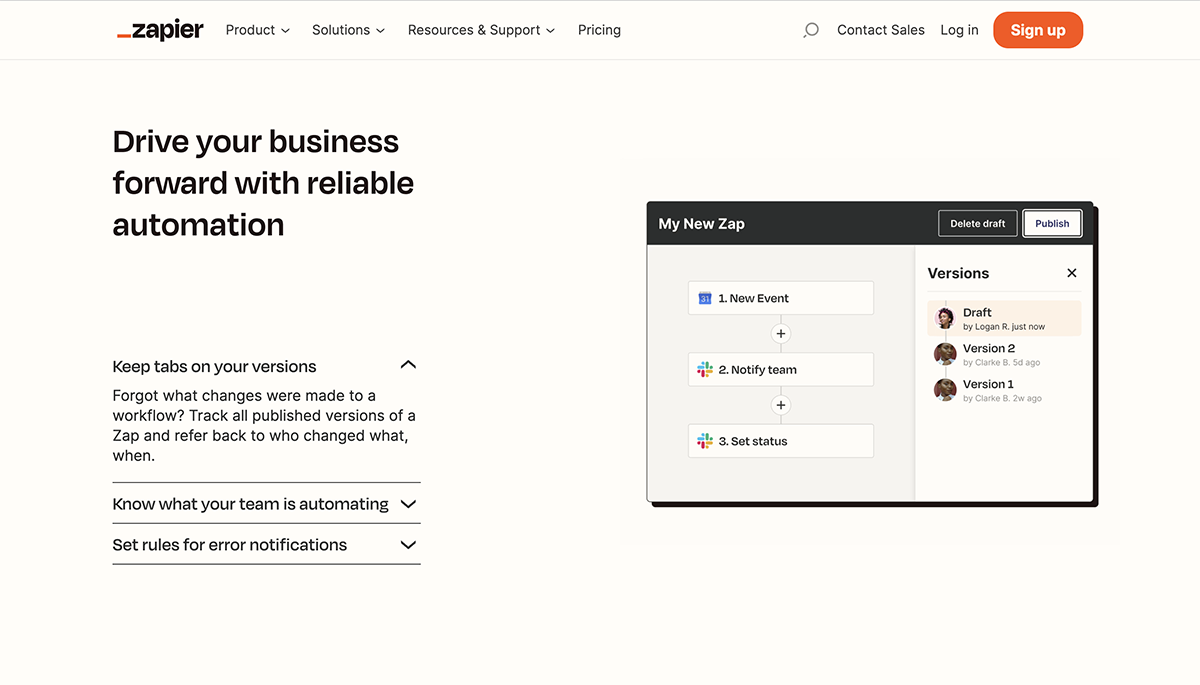Click Logan R.'s avatar next to Draft

[945, 317]
